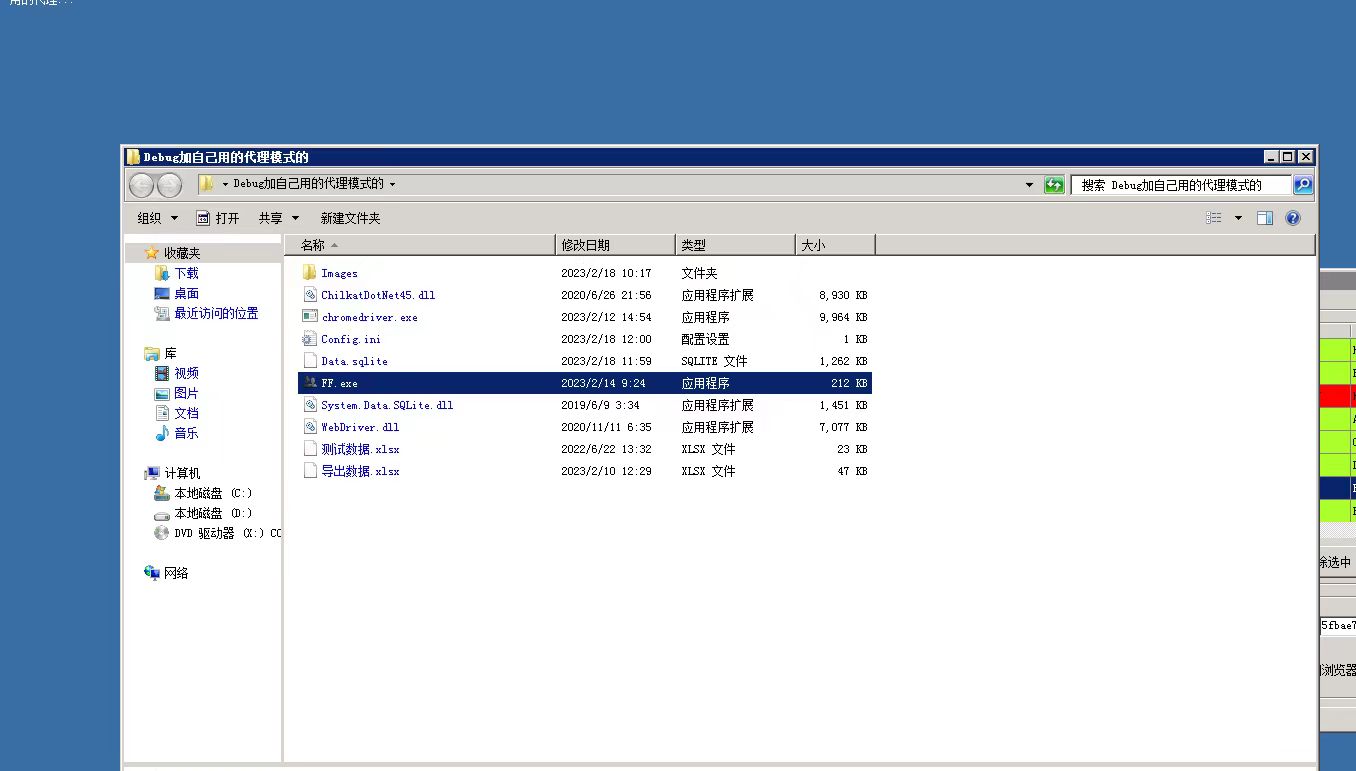Select the System.Data.SQLite.dll file name
Image resolution: width=1356 pixels, height=771 pixels.
(387, 405)
